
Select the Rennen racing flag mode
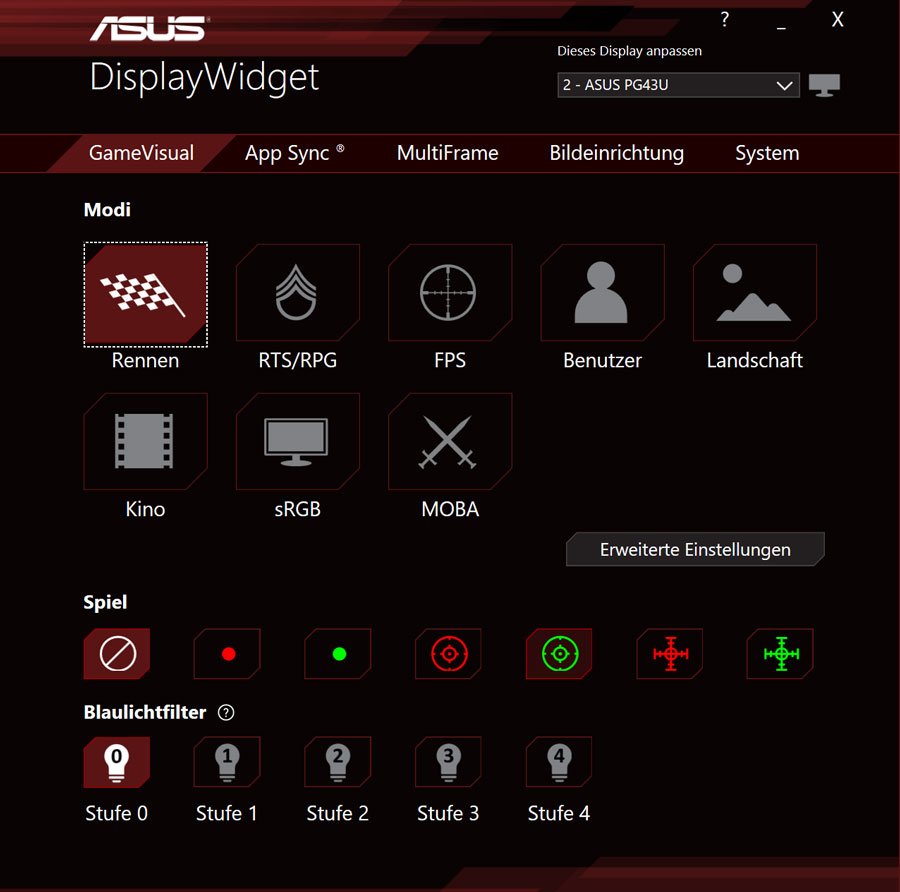click(x=145, y=294)
